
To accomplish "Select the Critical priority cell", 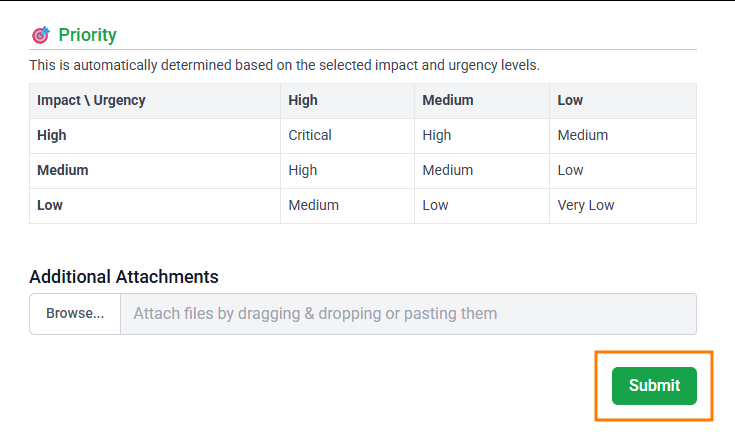I will tap(310, 135).
